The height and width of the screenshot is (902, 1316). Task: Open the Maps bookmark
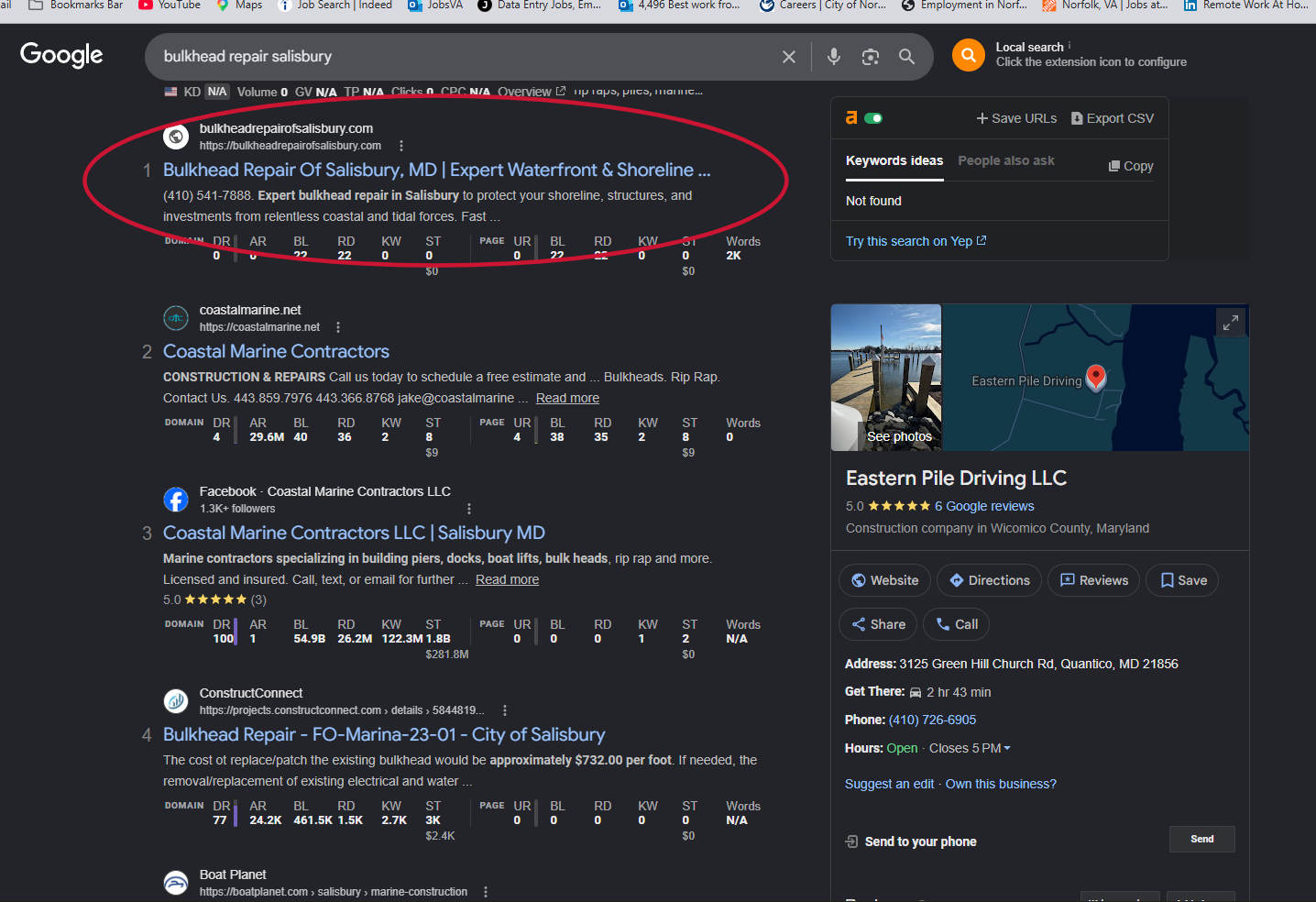[x=239, y=5]
